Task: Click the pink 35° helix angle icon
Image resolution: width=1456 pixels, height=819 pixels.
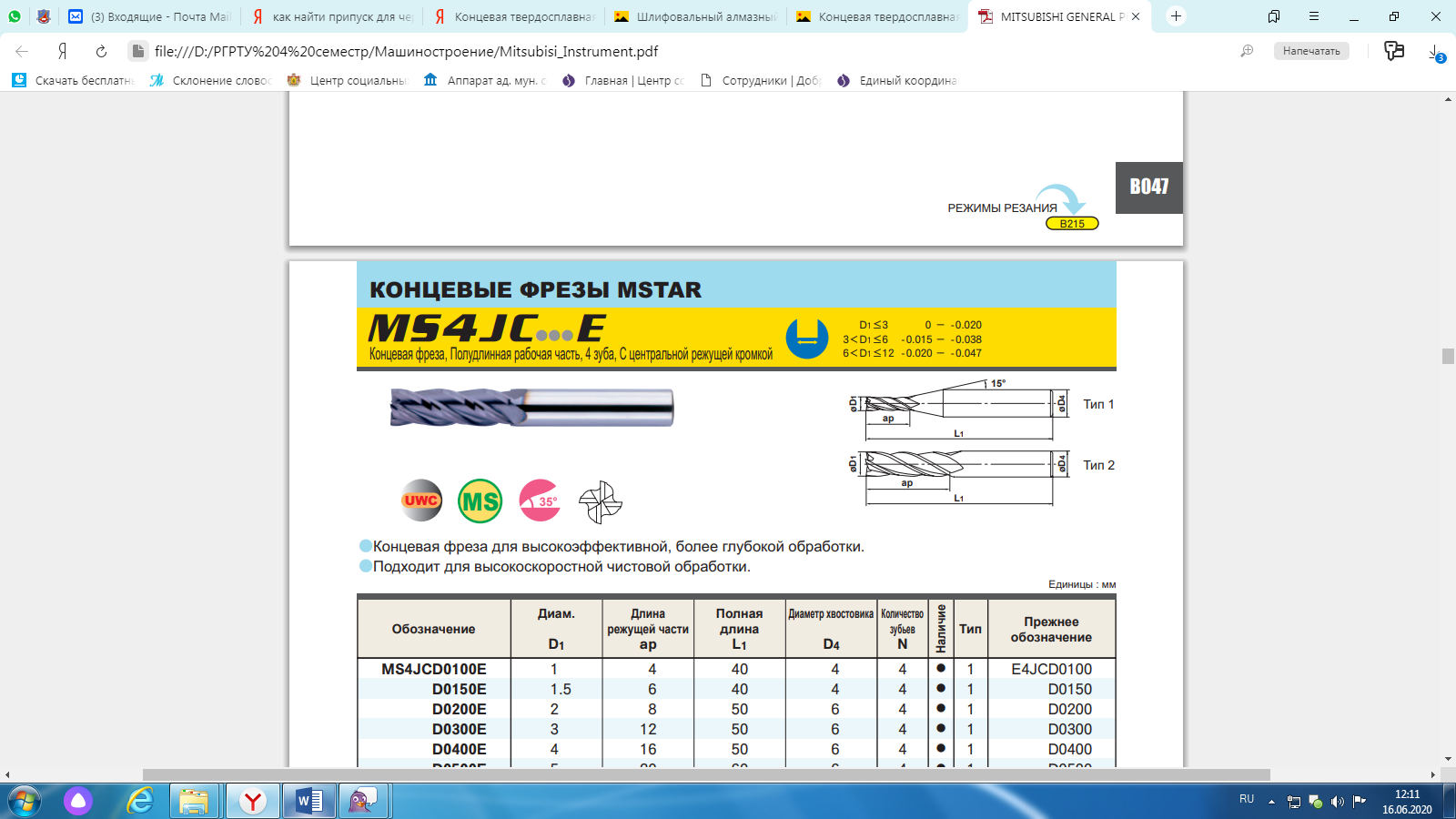Action: [540, 500]
